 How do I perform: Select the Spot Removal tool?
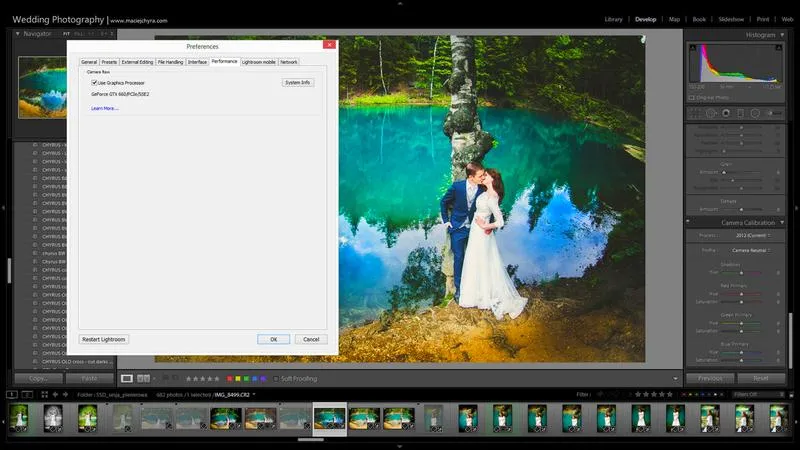coord(711,113)
